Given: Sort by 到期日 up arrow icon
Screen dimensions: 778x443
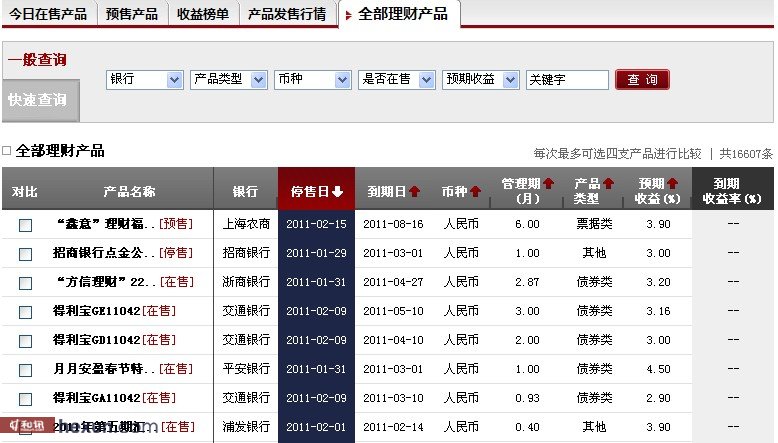Looking at the screenshot, I should point(414,191).
